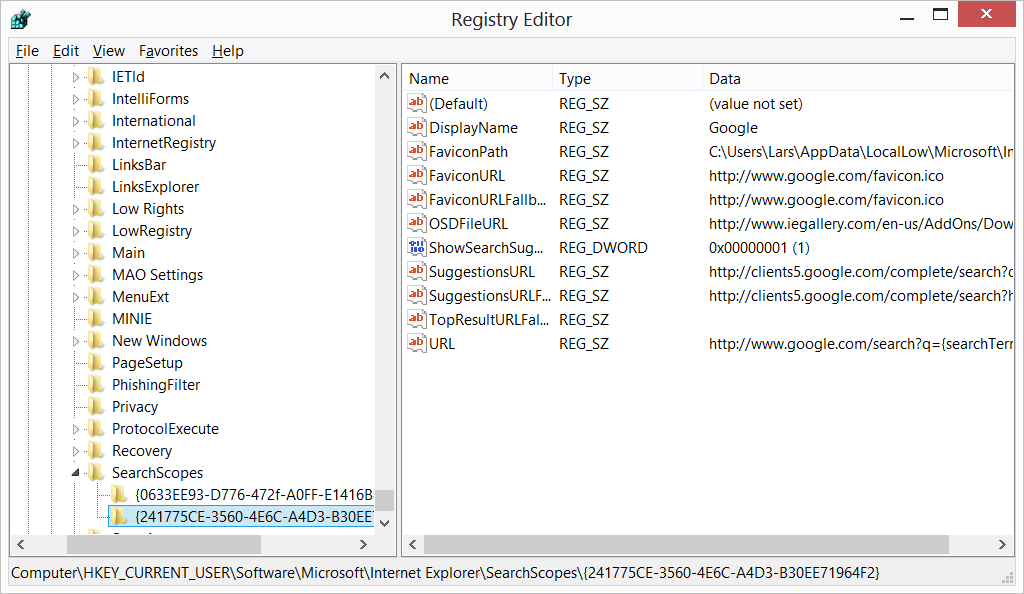Image resolution: width=1024 pixels, height=594 pixels.
Task: Click the Recovery folder icon
Action: coord(96,450)
